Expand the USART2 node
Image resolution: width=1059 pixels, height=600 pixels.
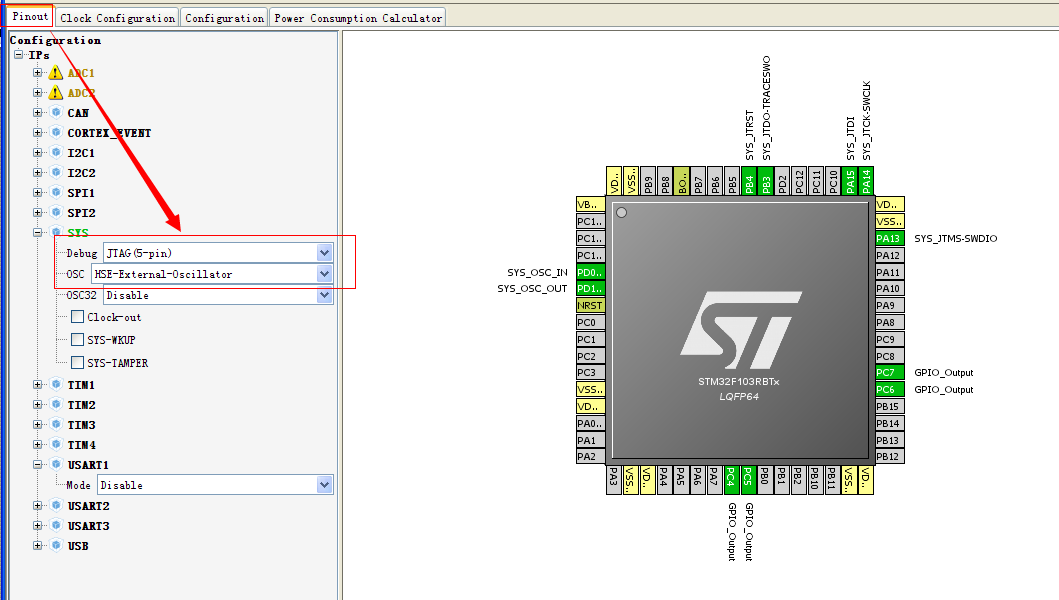pos(38,505)
